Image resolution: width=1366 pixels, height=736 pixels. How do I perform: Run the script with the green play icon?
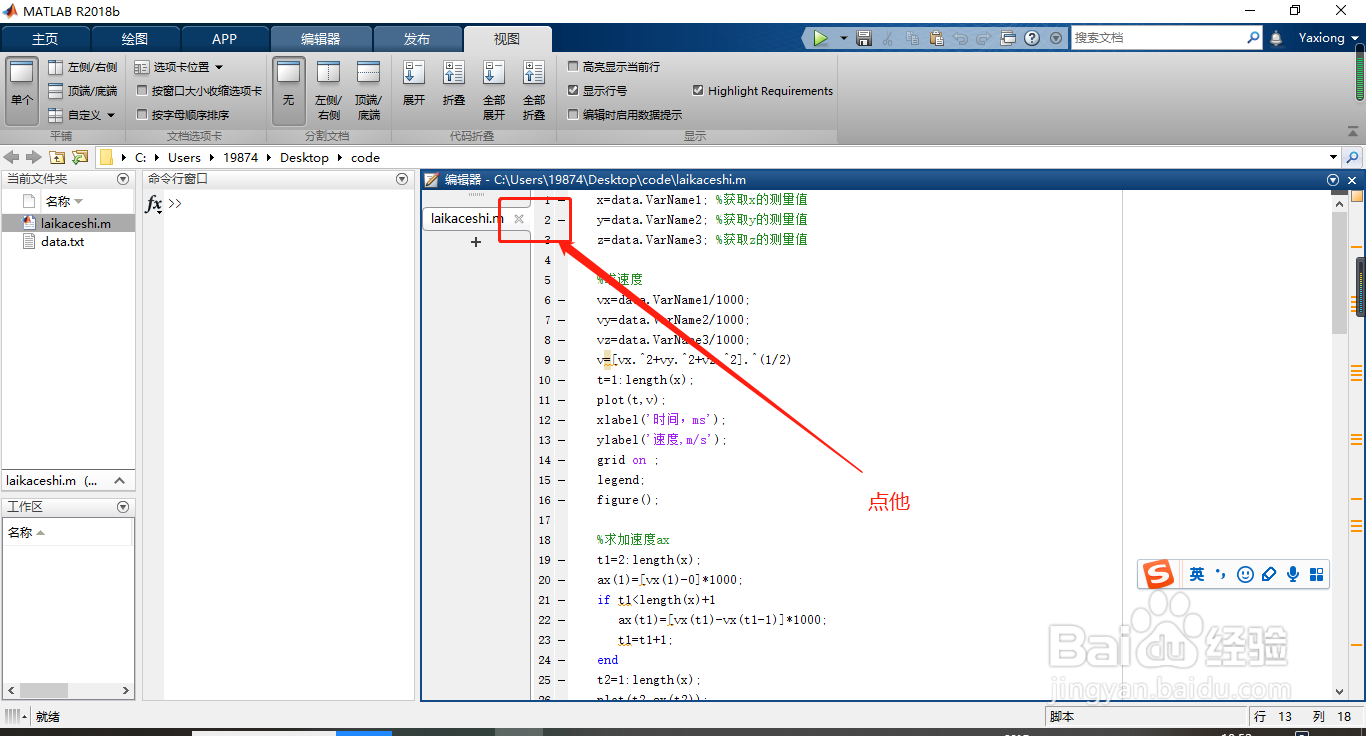[821, 38]
